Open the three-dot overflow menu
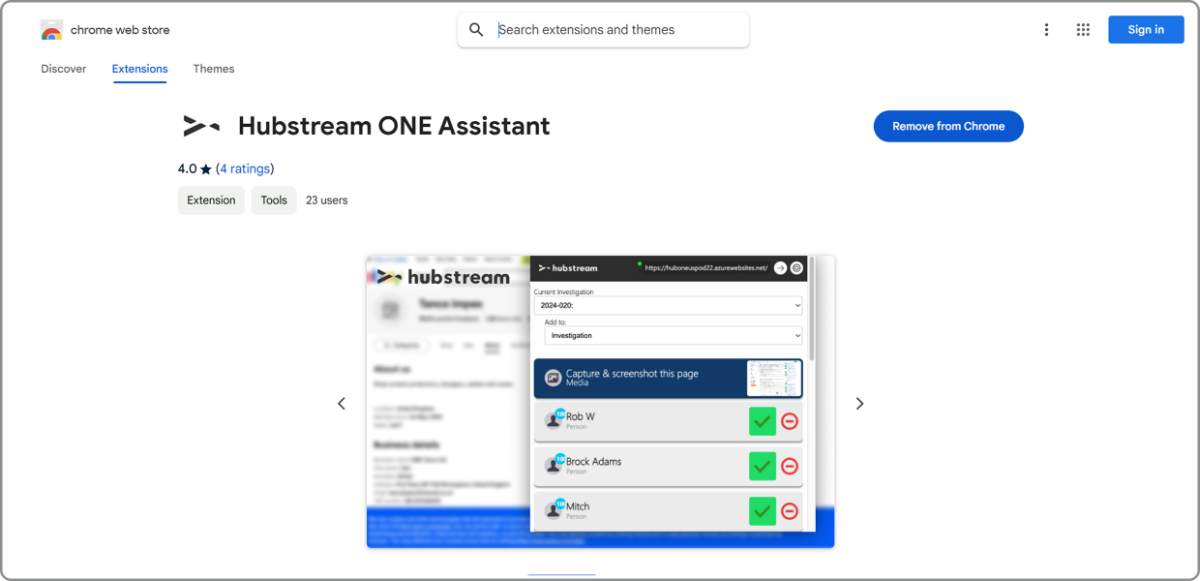1200x581 pixels. pos(1046,29)
